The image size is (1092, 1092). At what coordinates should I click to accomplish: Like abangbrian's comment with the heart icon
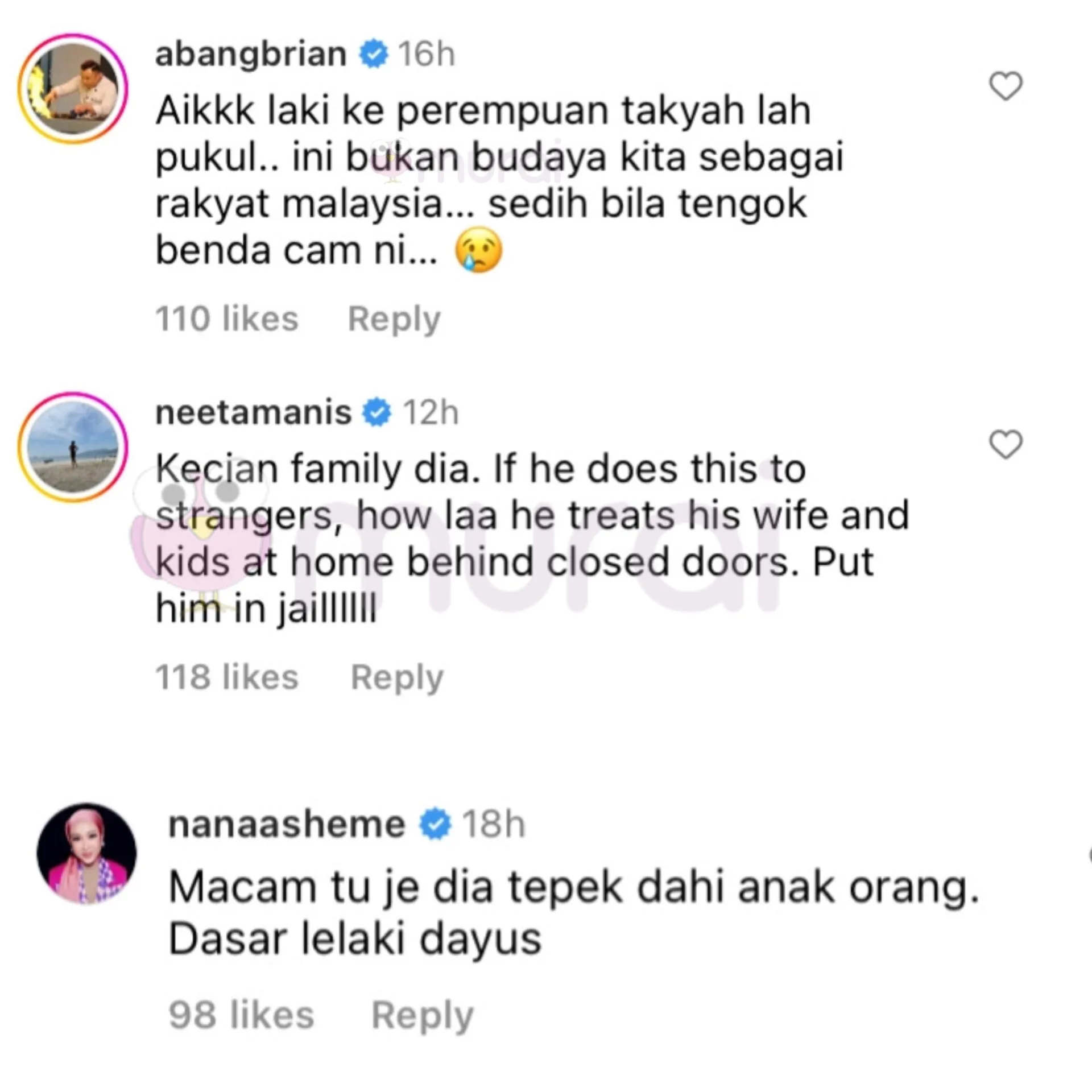tap(1006, 86)
